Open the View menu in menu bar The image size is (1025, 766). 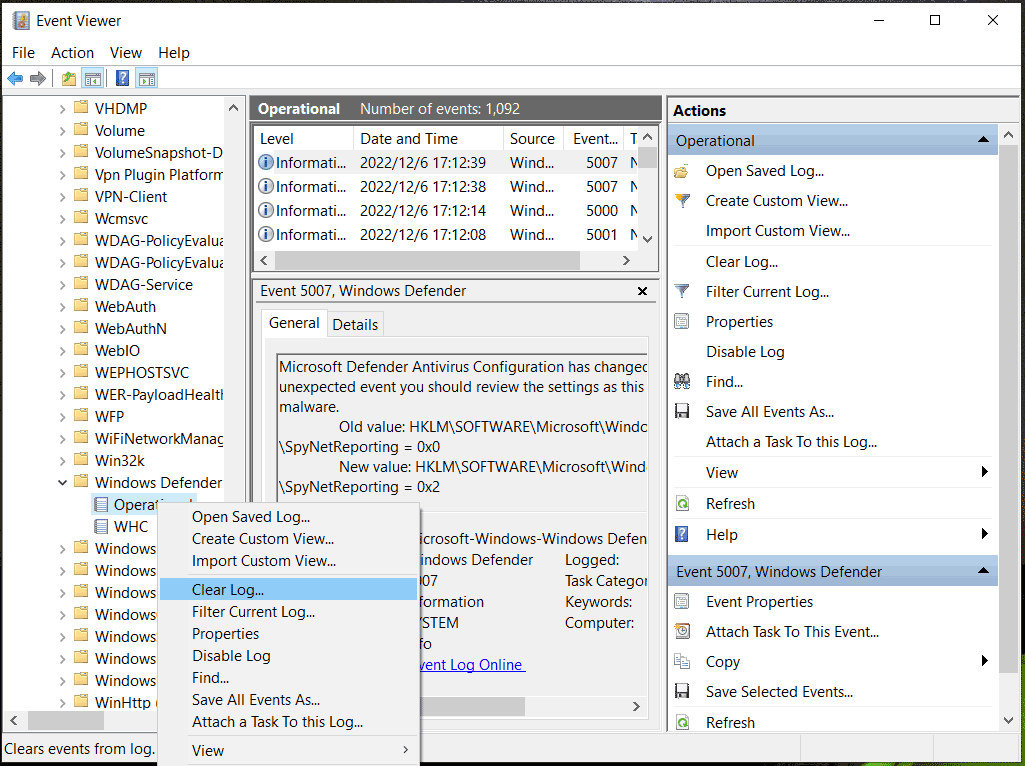tap(126, 53)
